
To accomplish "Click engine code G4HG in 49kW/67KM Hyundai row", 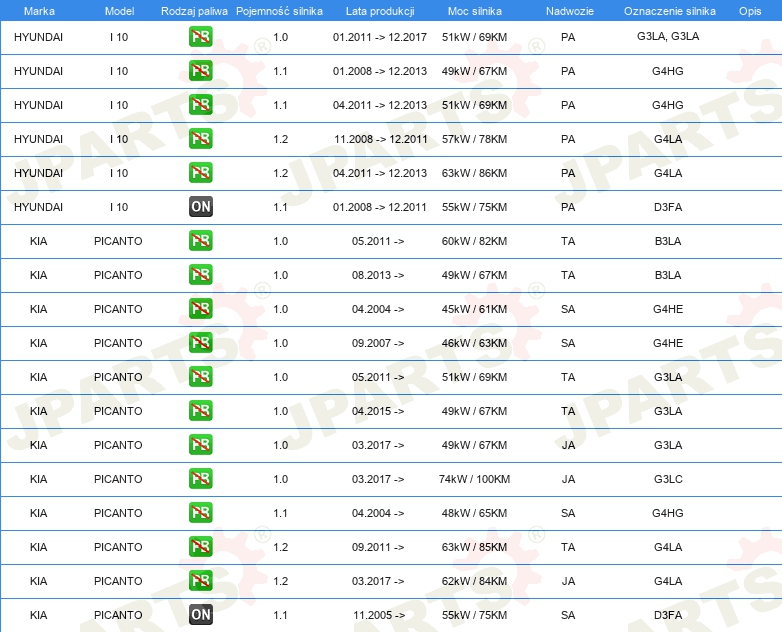I will click(x=668, y=71).
